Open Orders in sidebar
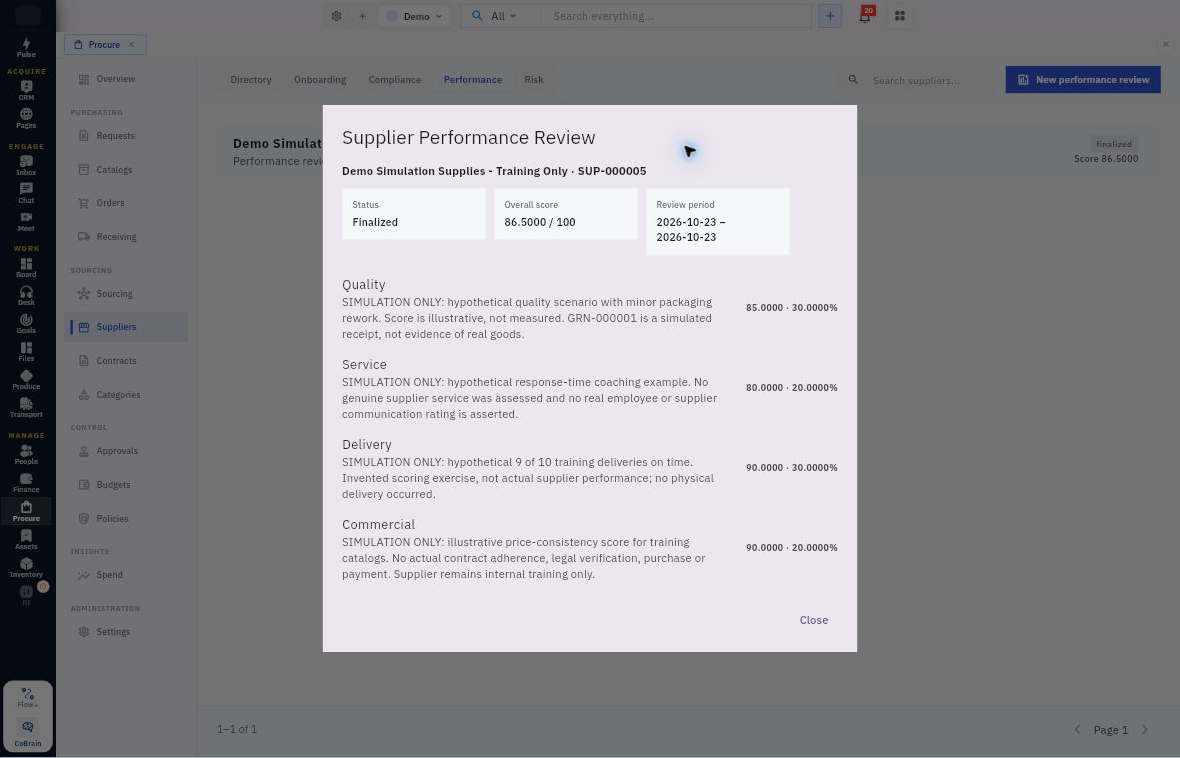 coord(126,203)
